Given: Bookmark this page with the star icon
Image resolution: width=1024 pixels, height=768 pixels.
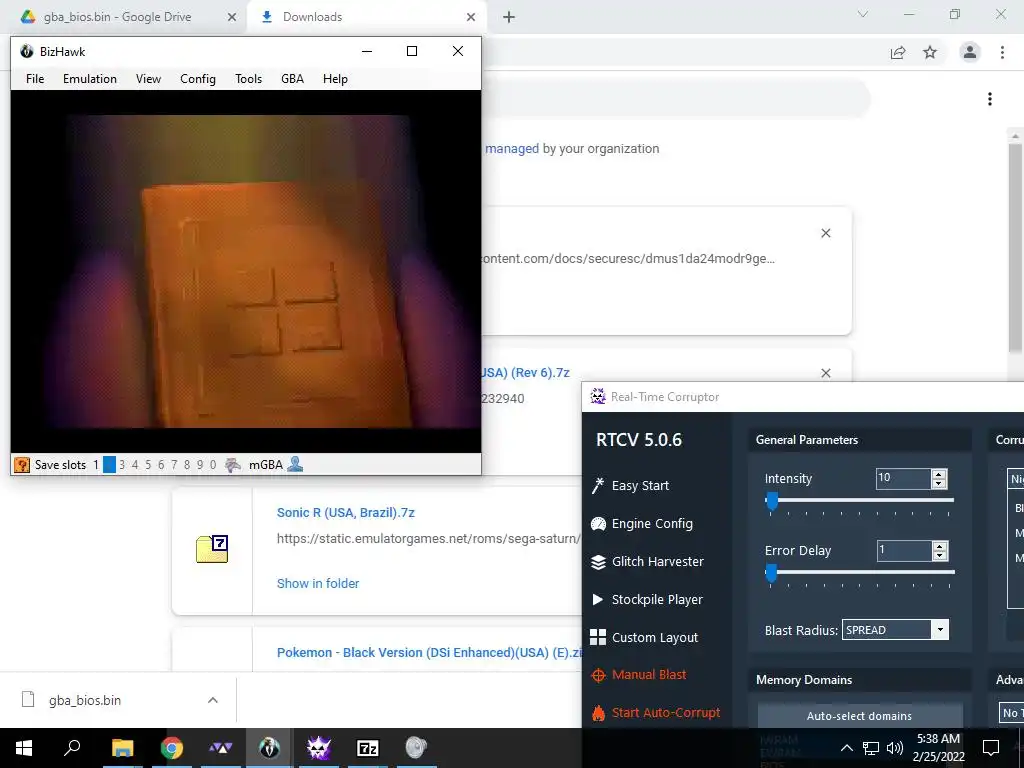Looking at the screenshot, I should point(930,52).
